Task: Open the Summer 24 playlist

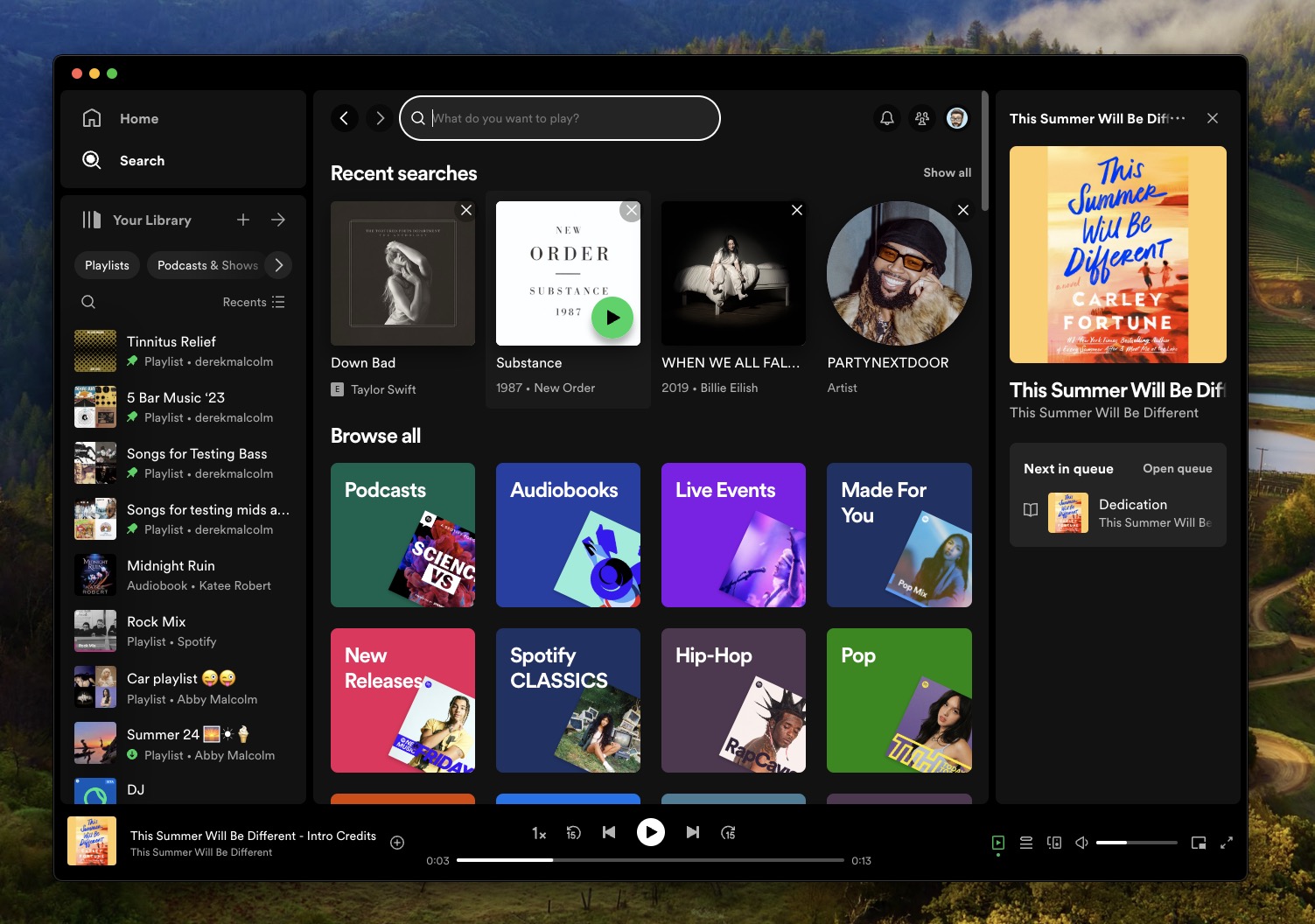Action: [184, 743]
